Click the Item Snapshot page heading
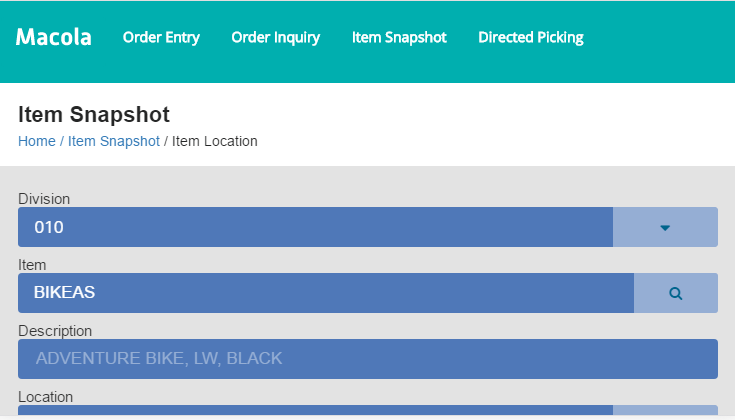Screen dimensions: 735x420 tap(94, 114)
